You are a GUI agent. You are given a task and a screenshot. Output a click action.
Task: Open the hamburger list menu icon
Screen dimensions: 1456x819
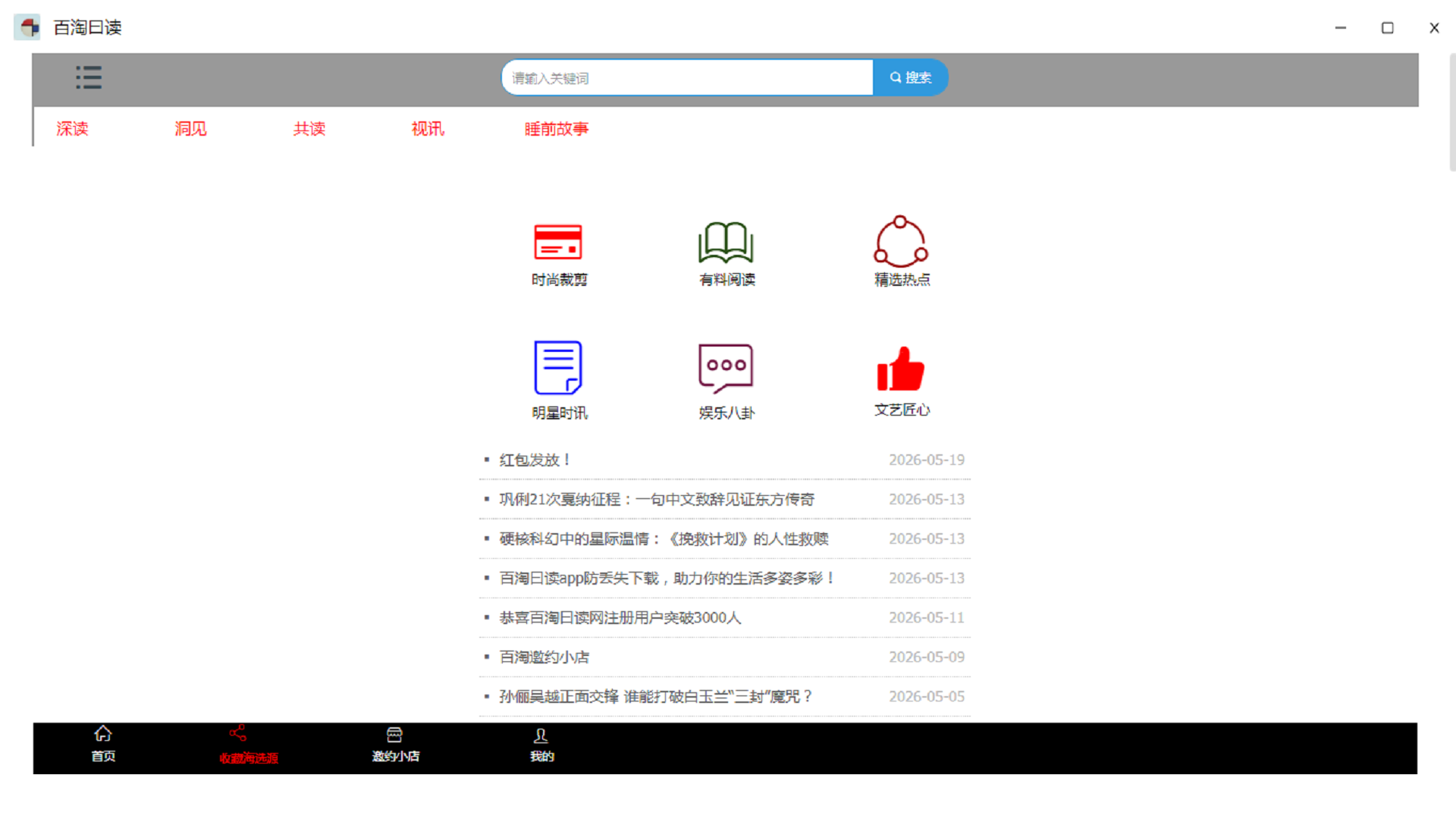pyautogui.click(x=89, y=77)
